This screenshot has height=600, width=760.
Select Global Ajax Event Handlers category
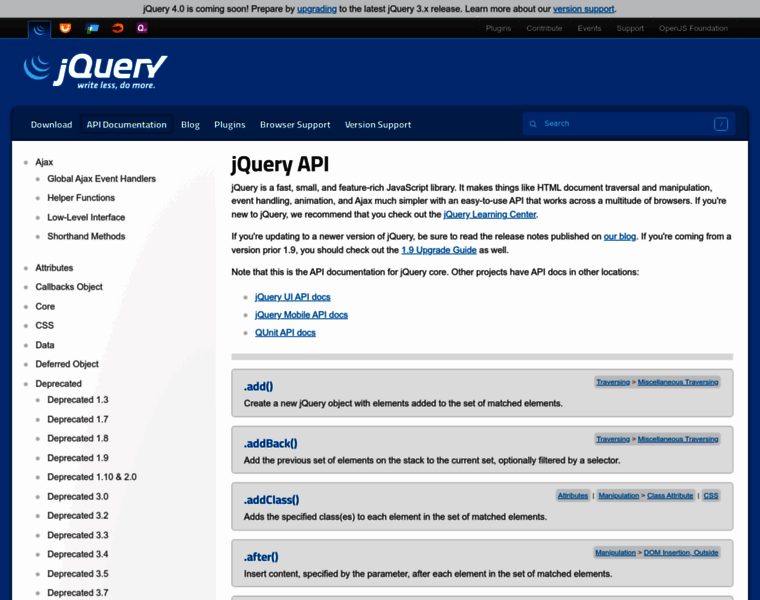[101, 179]
